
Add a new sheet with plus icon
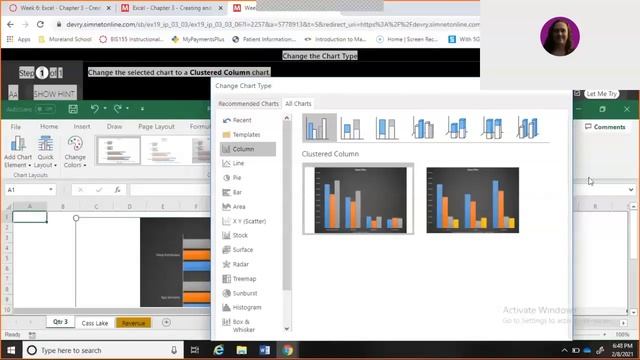click(x=166, y=322)
